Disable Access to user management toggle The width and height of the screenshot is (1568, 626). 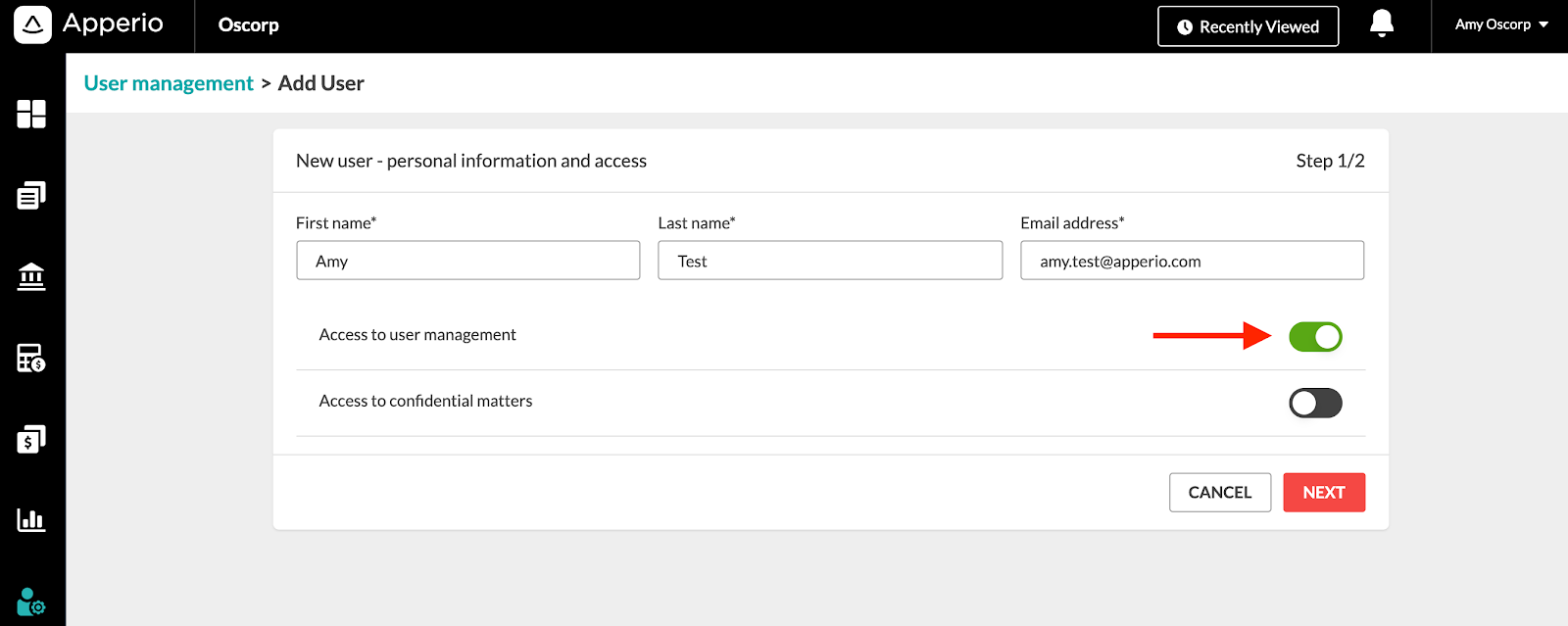[1315, 337]
